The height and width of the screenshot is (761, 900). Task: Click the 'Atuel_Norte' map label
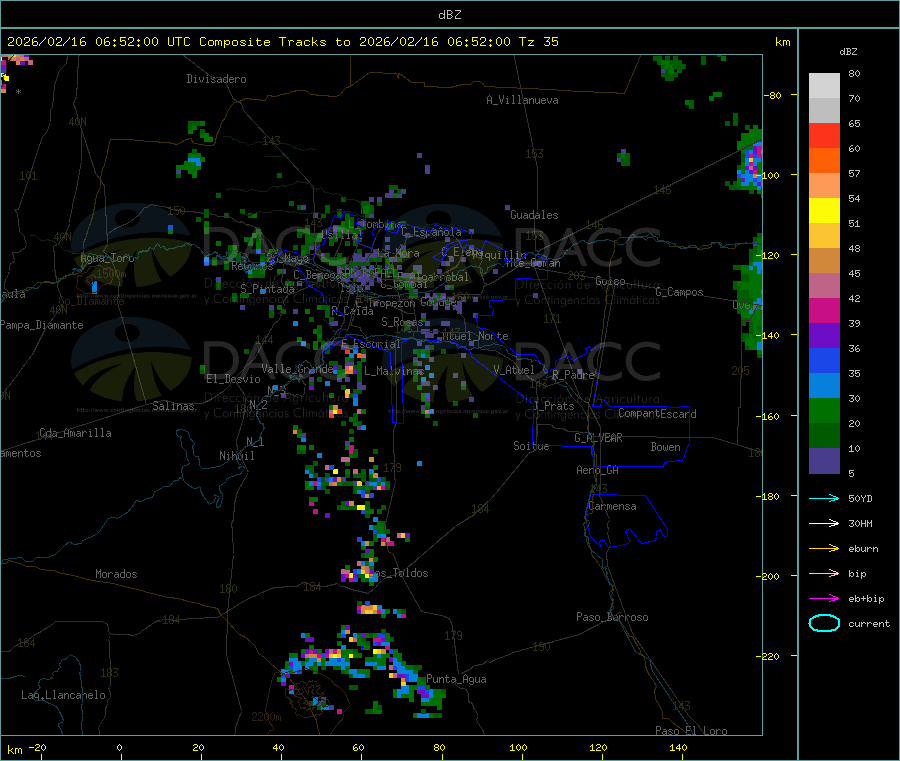click(475, 336)
